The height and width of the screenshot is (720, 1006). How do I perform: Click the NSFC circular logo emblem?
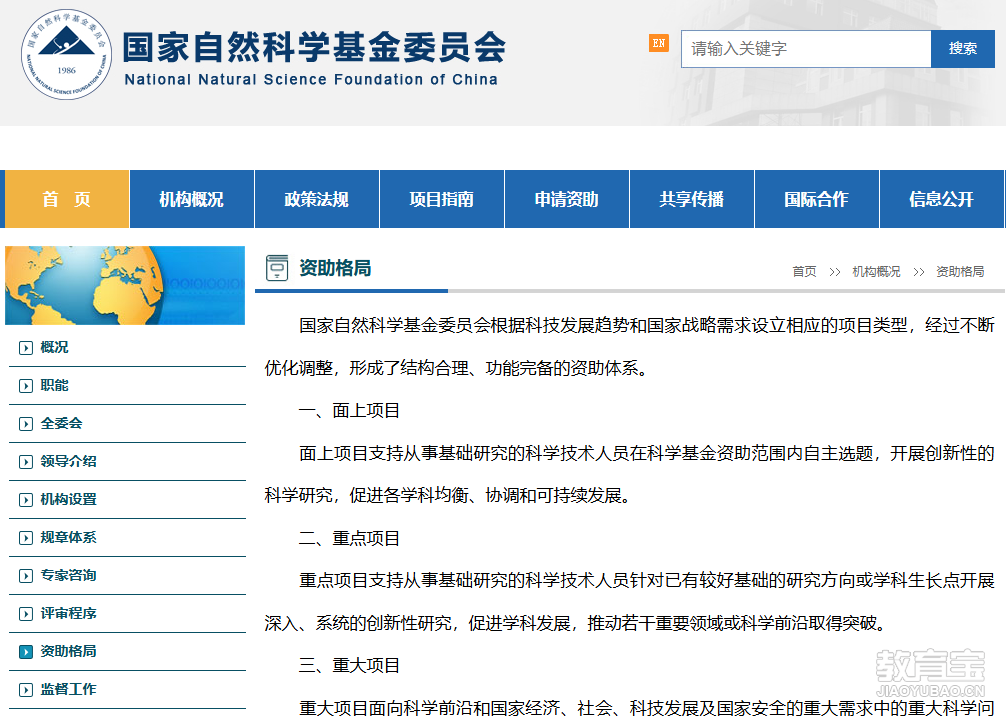[67, 55]
